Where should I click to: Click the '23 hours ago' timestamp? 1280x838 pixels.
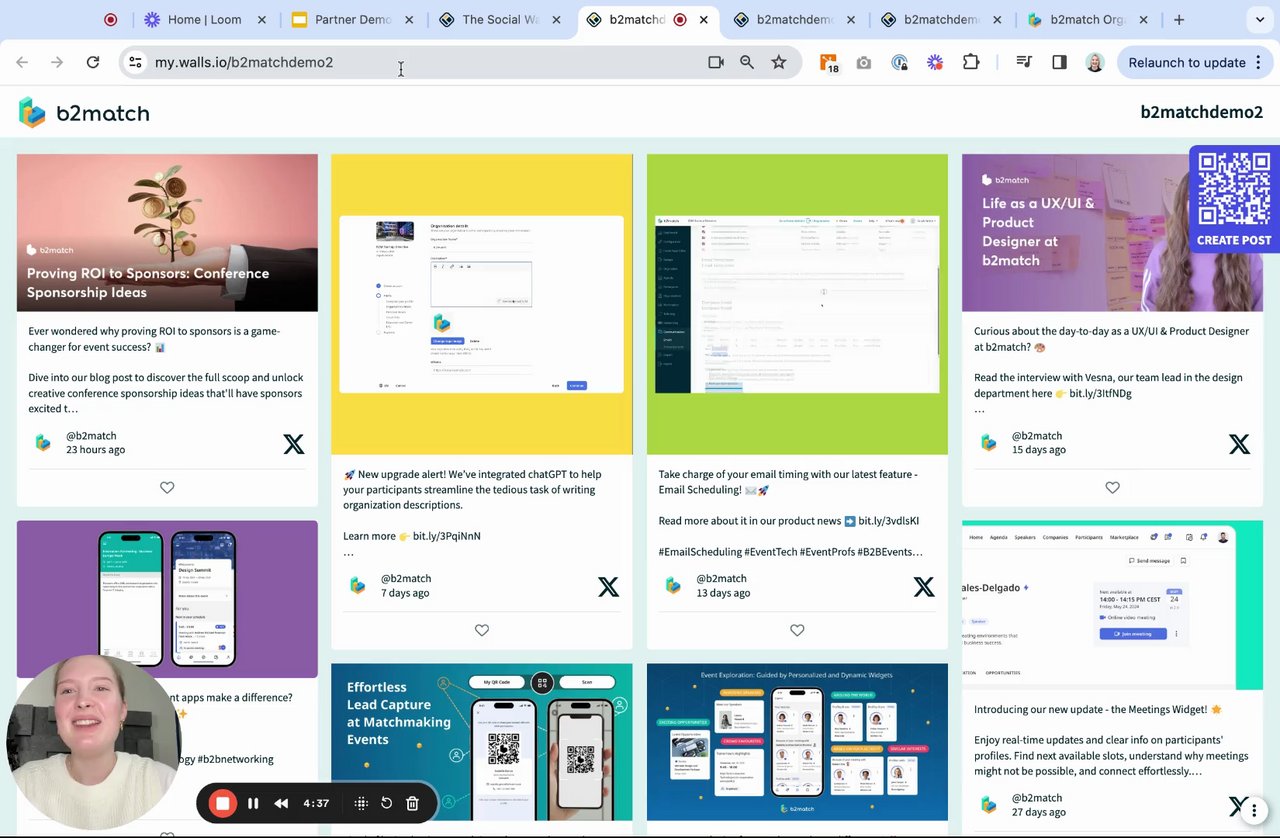(96, 450)
